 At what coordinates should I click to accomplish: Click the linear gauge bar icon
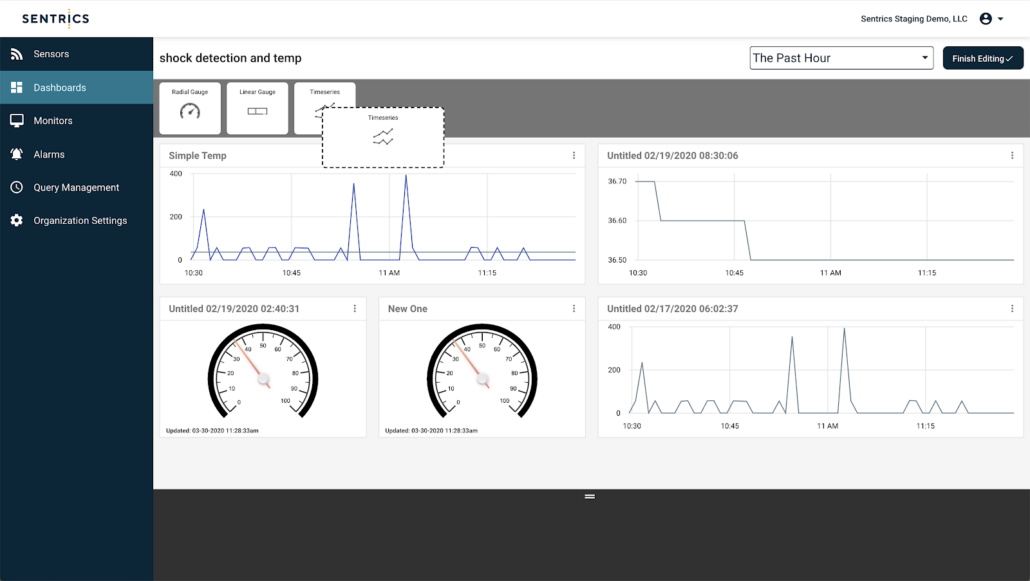tap(258, 111)
